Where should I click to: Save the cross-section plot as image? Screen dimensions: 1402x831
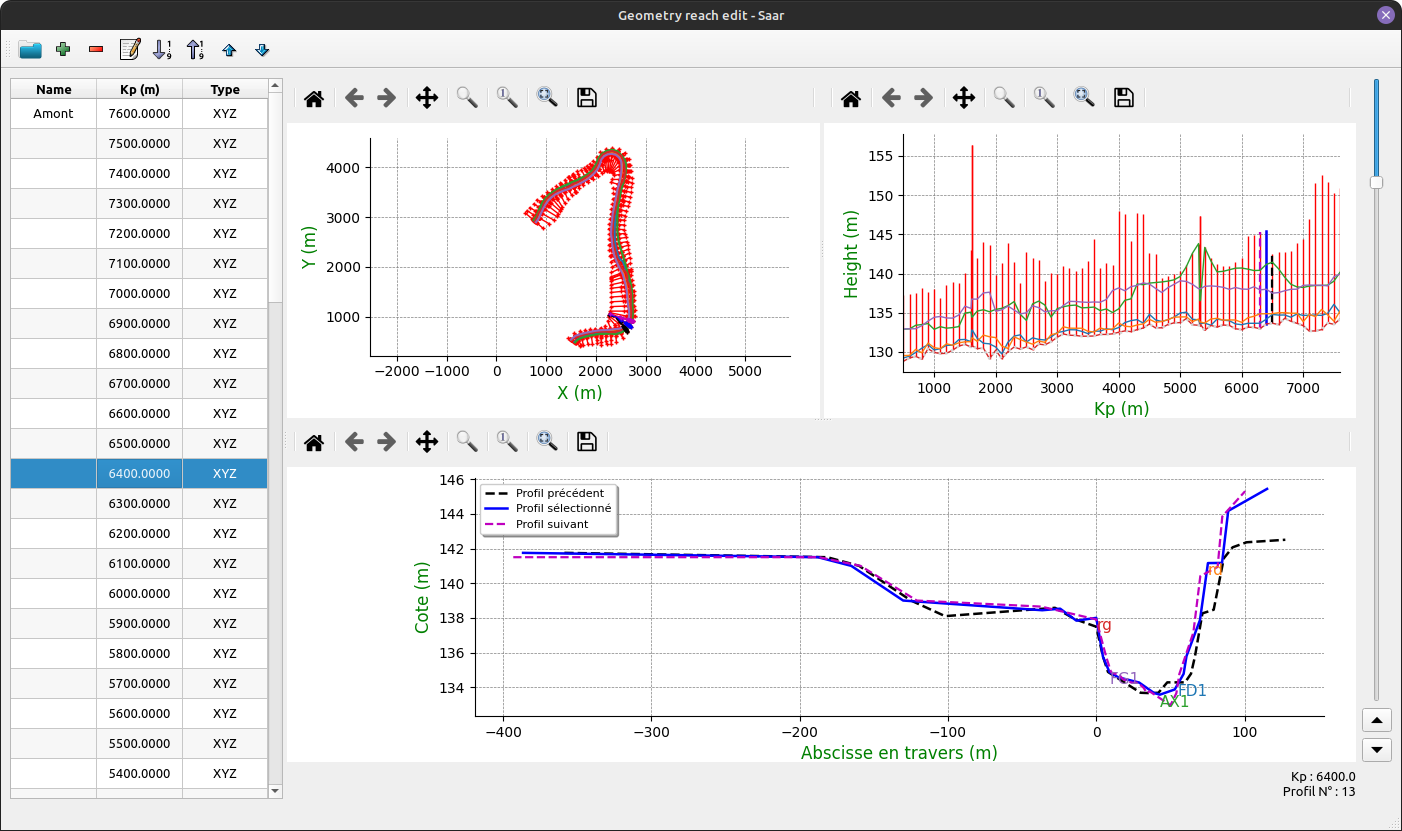[x=587, y=442]
